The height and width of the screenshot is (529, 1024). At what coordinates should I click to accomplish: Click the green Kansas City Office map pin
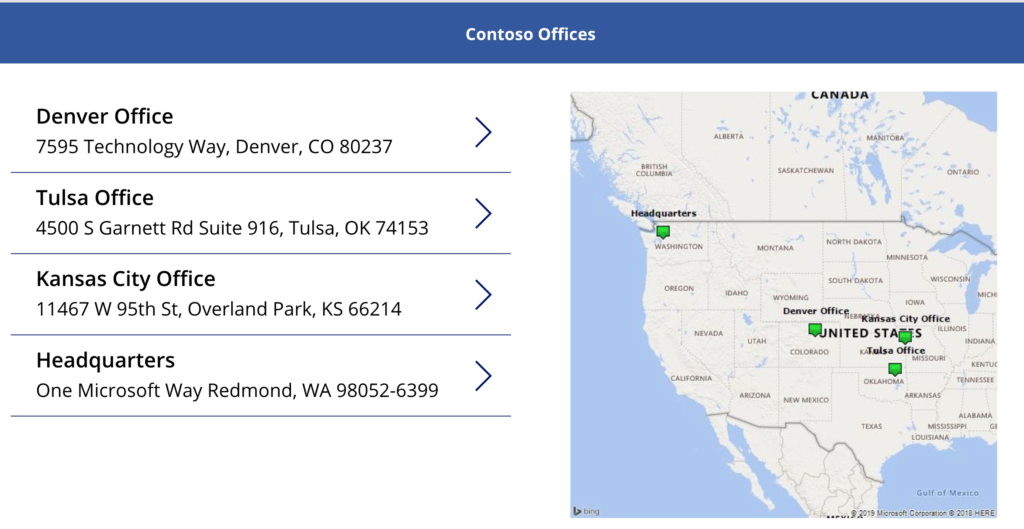[x=905, y=337]
